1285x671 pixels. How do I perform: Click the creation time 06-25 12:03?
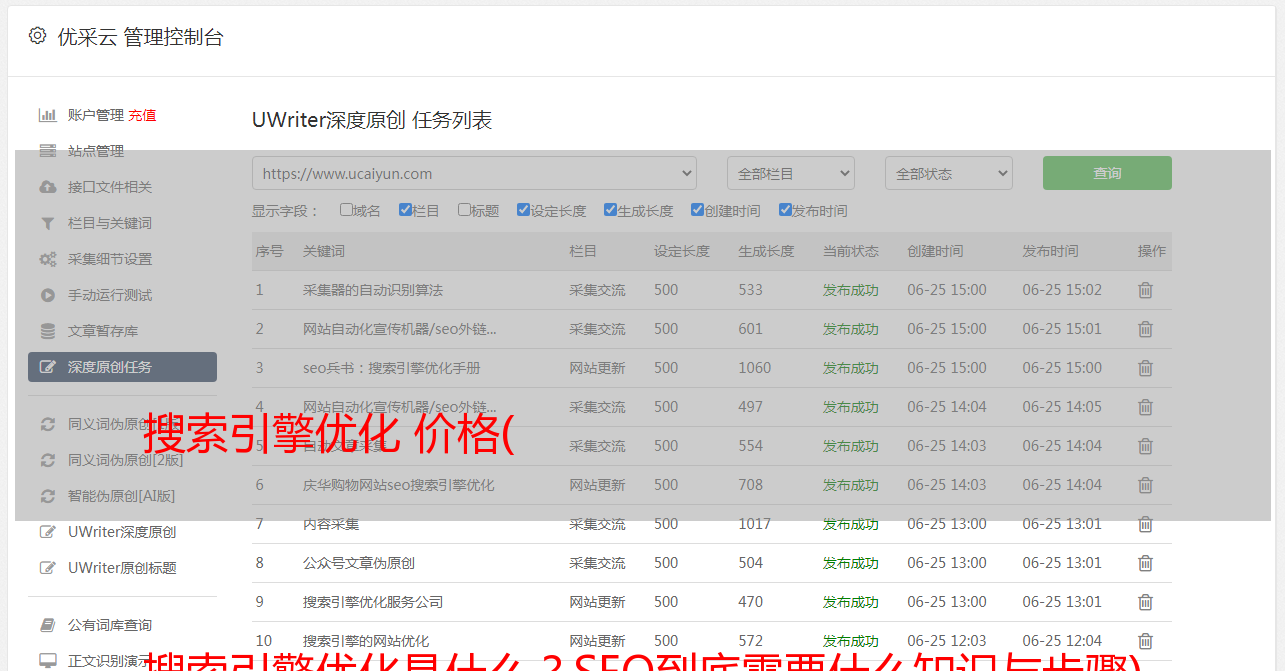947,641
